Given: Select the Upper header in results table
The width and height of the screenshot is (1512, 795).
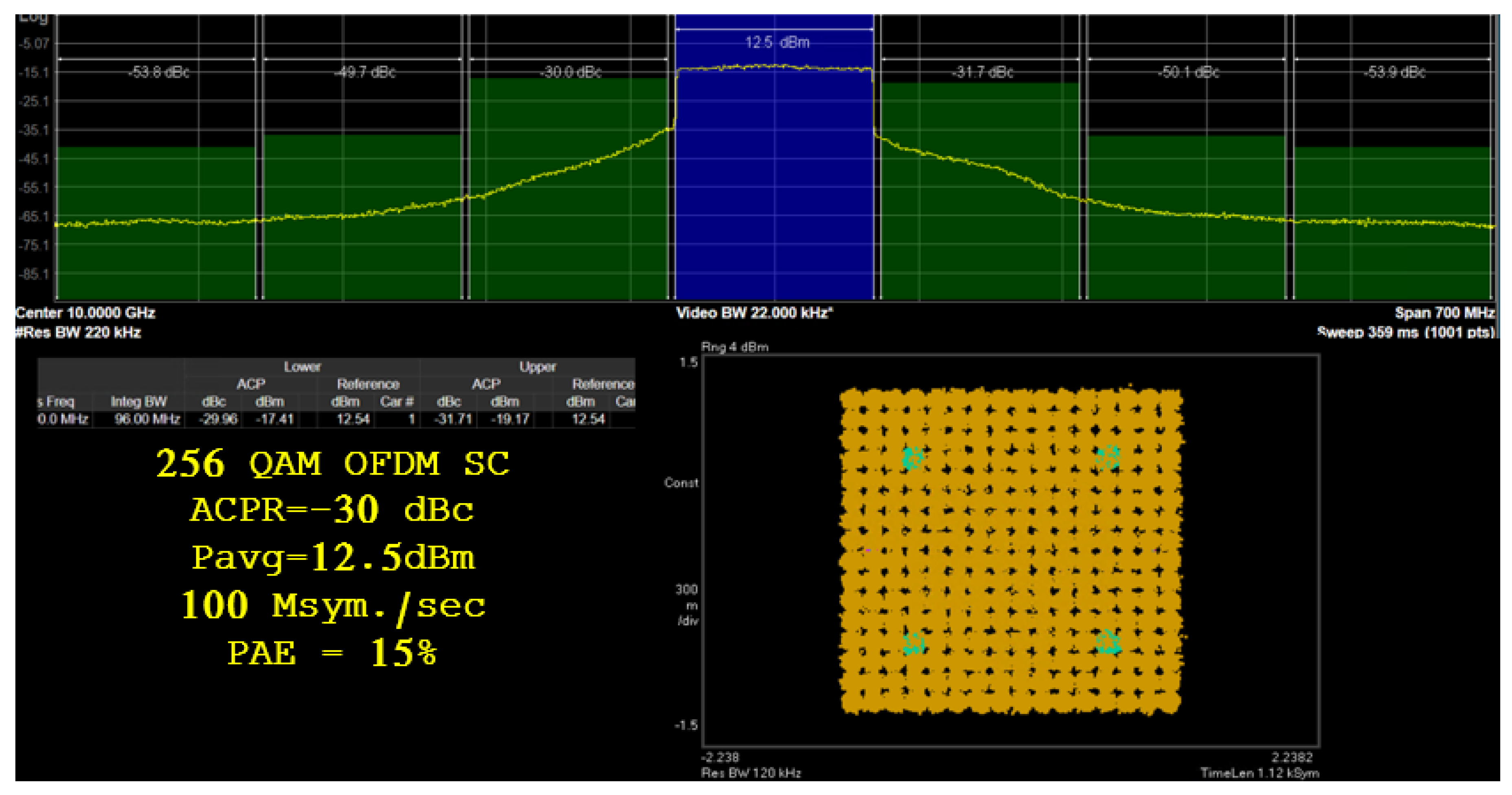Looking at the screenshot, I should [x=537, y=367].
